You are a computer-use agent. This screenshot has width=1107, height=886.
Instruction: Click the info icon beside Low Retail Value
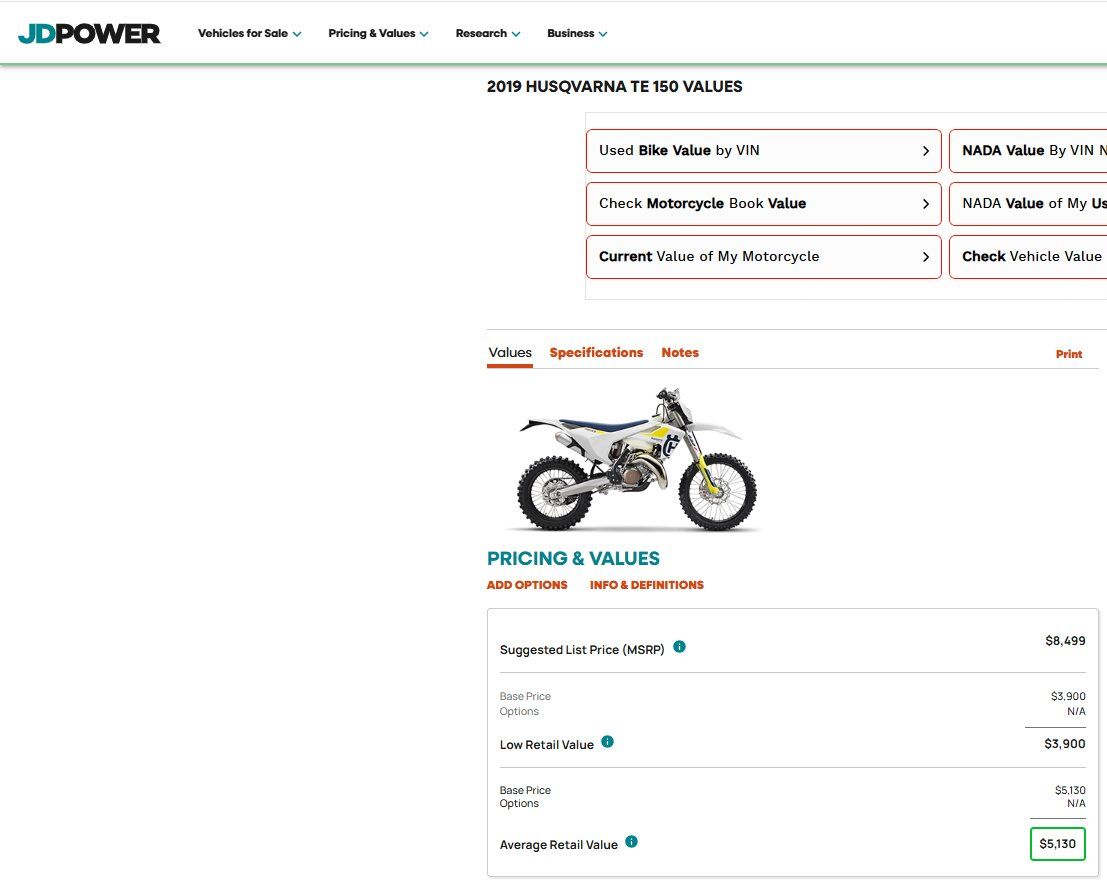(607, 741)
